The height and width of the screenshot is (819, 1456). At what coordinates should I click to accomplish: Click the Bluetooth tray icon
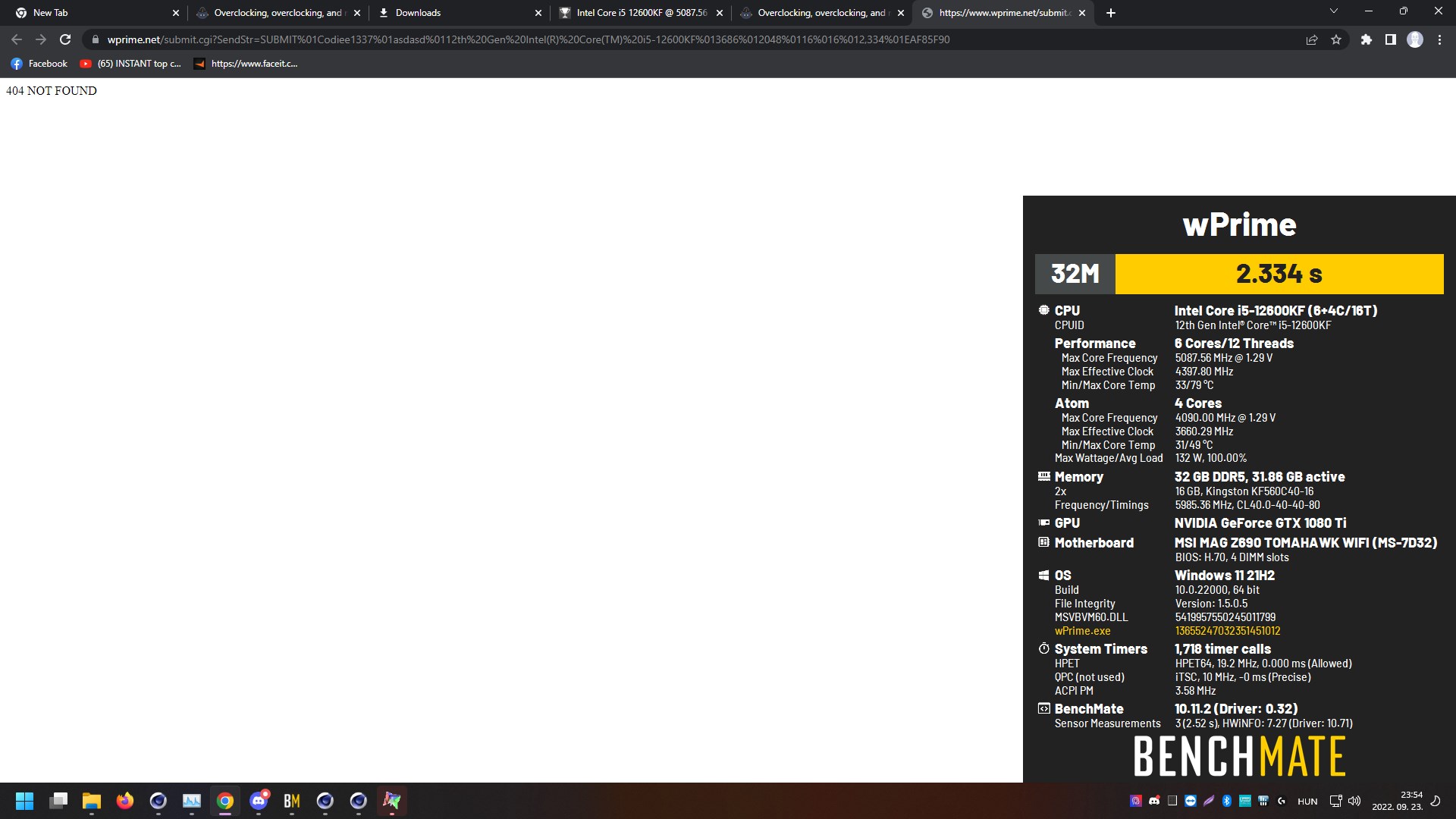(1227, 801)
